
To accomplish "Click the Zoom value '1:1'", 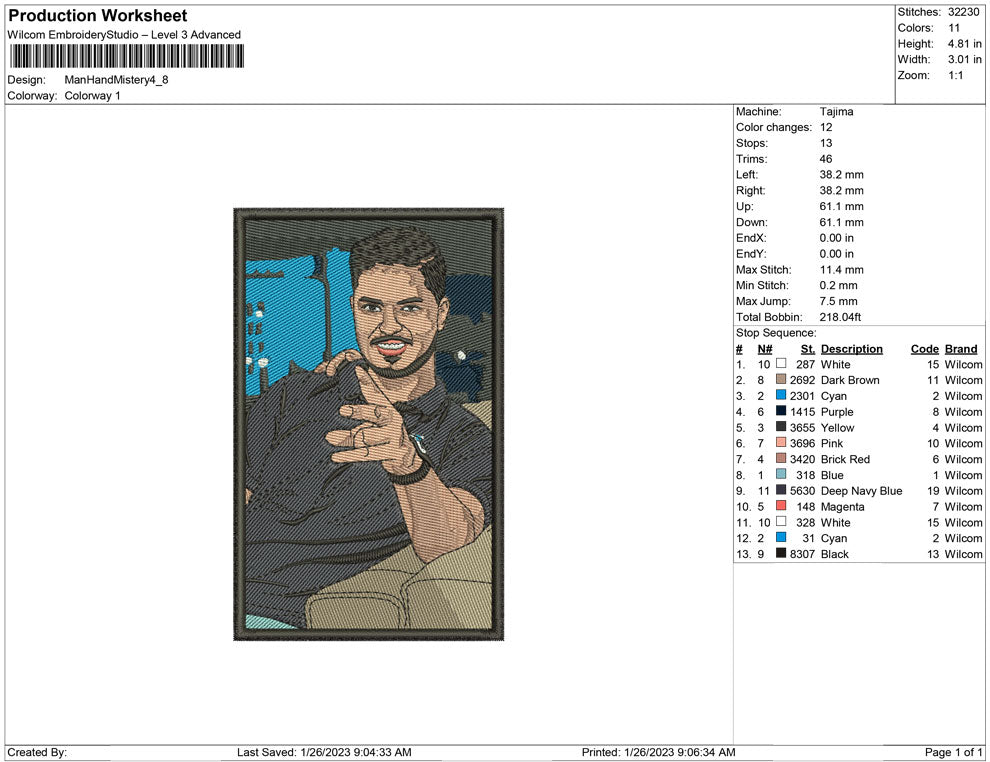I will [x=955, y=75].
